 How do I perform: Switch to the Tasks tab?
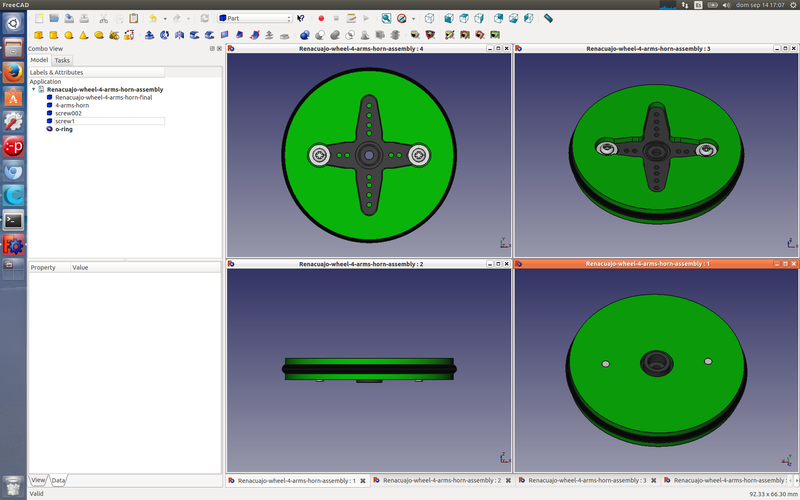(x=62, y=60)
